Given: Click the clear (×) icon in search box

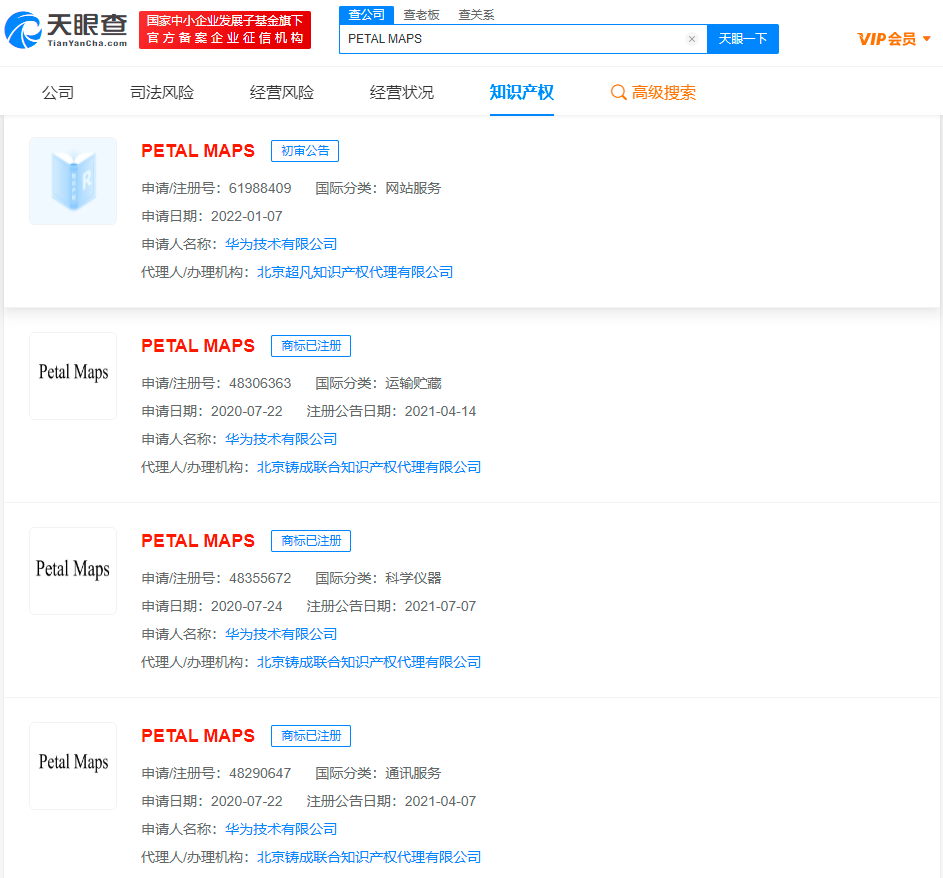Looking at the screenshot, I should (691, 38).
